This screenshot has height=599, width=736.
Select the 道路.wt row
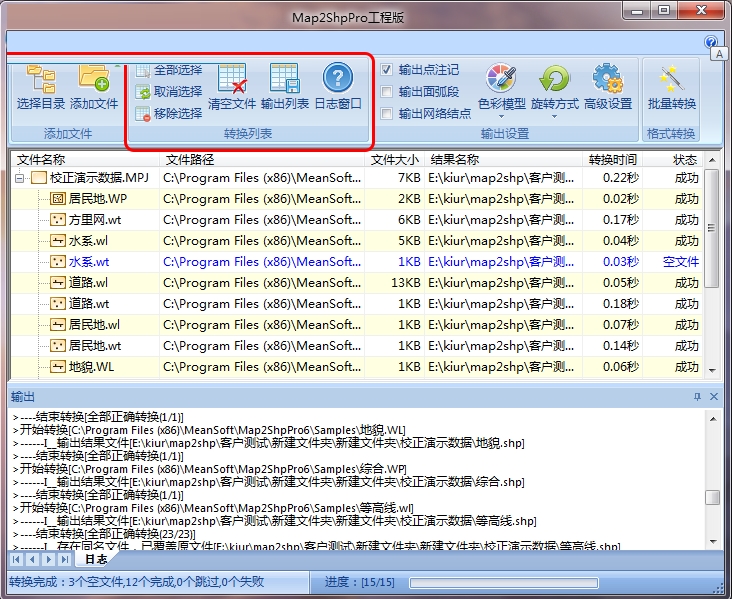pyautogui.click(x=357, y=304)
